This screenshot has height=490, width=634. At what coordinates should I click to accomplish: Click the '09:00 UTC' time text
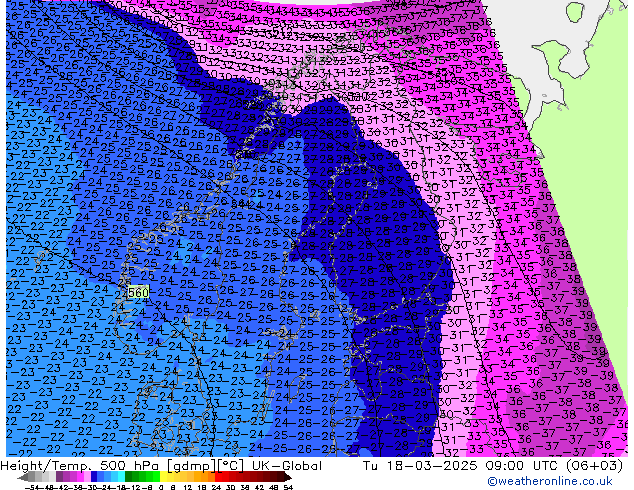[x=521, y=466]
